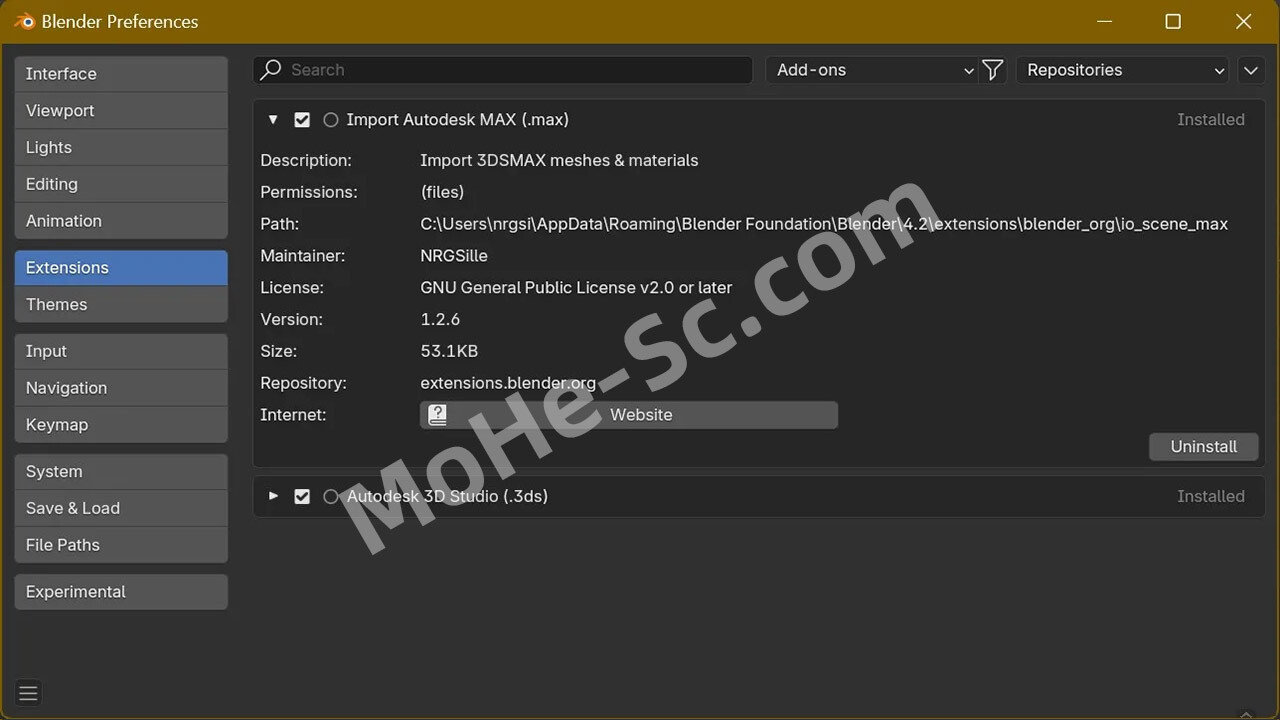Click the permissions value (files)
The height and width of the screenshot is (720, 1280).
click(442, 192)
